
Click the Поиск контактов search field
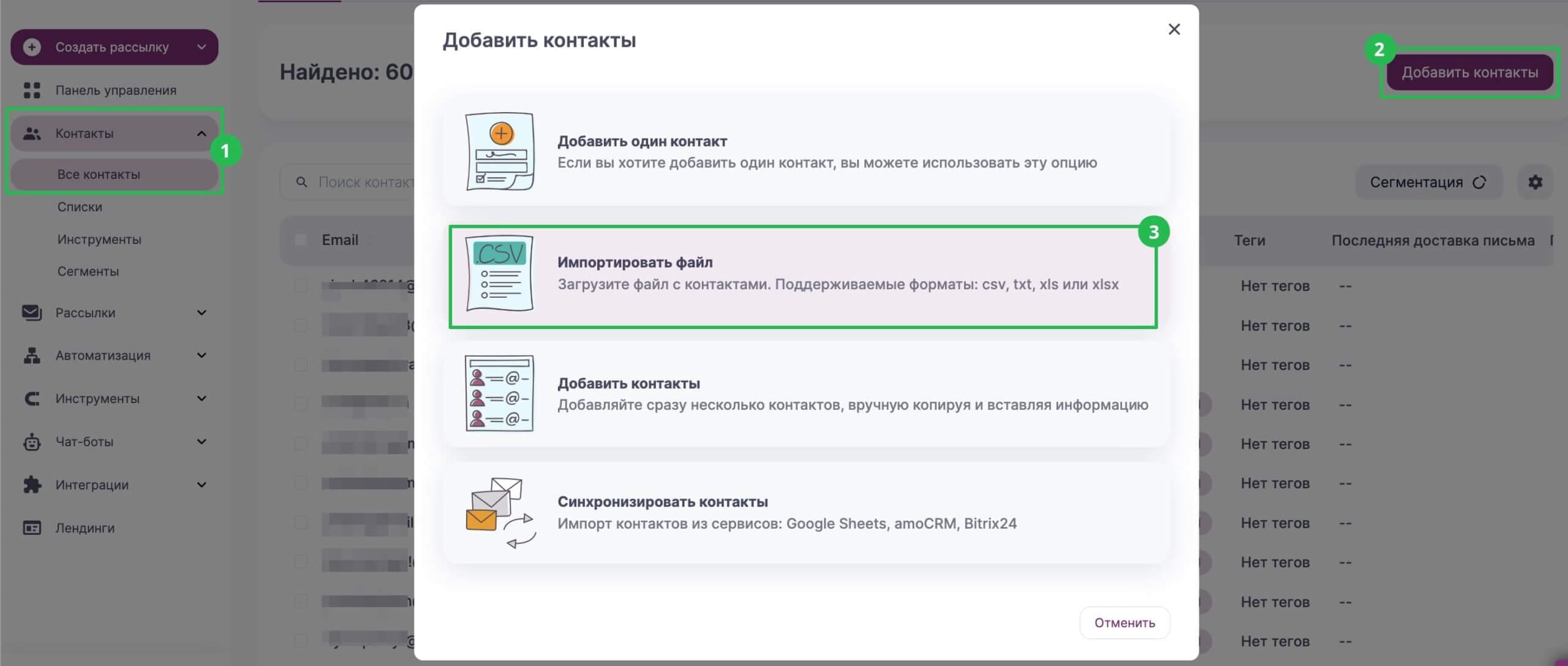(x=347, y=182)
